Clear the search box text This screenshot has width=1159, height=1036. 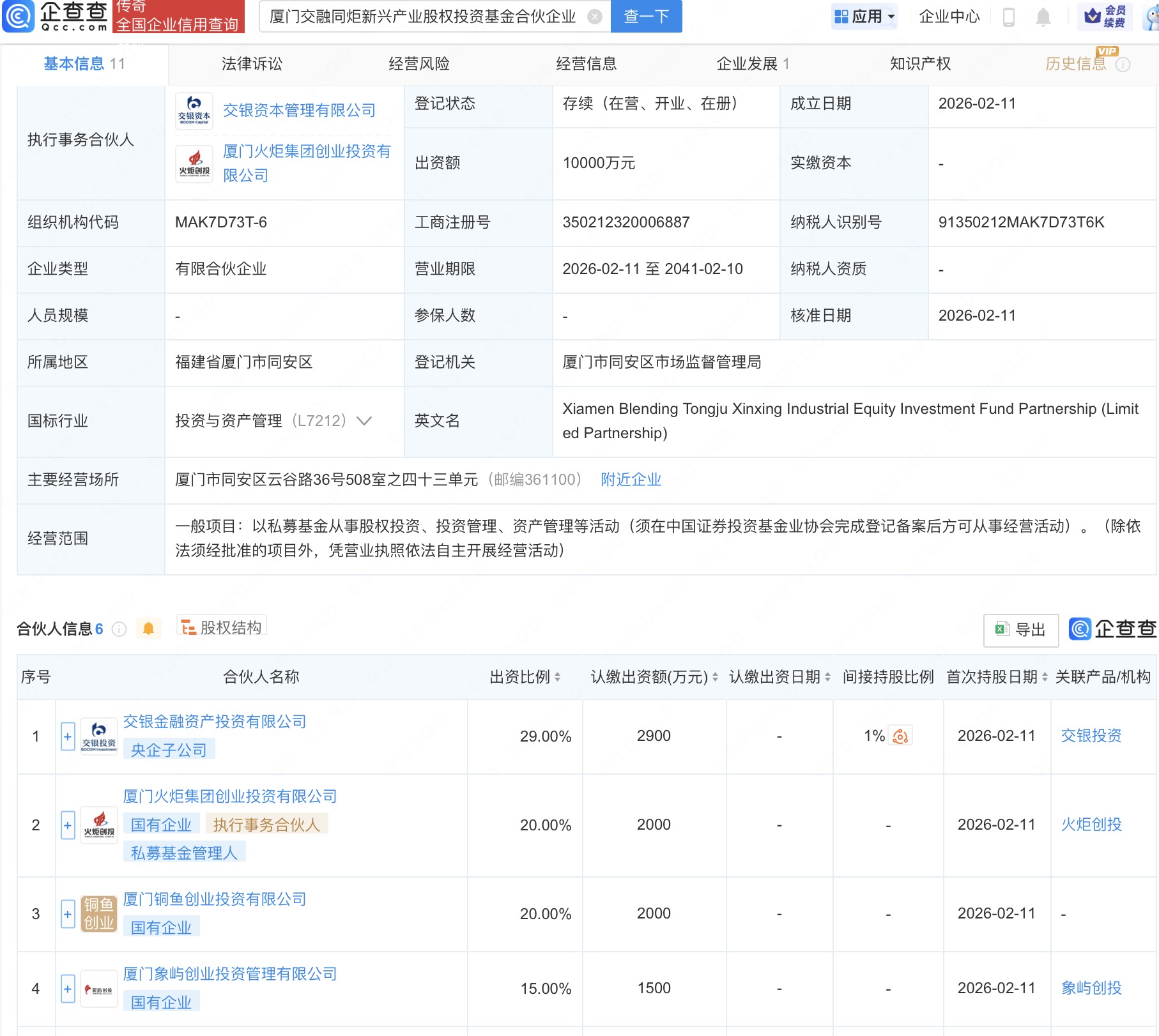(594, 17)
